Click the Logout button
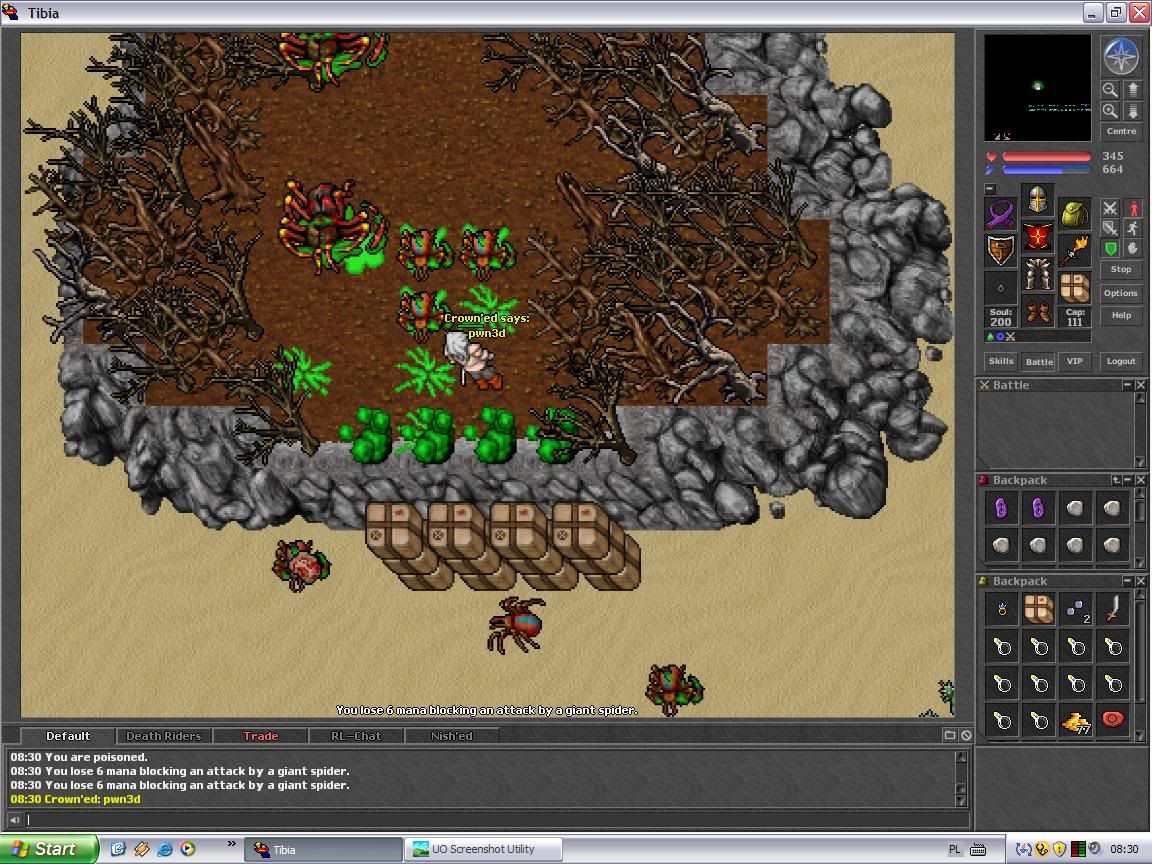1152x864 pixels. coord(1121,361)
